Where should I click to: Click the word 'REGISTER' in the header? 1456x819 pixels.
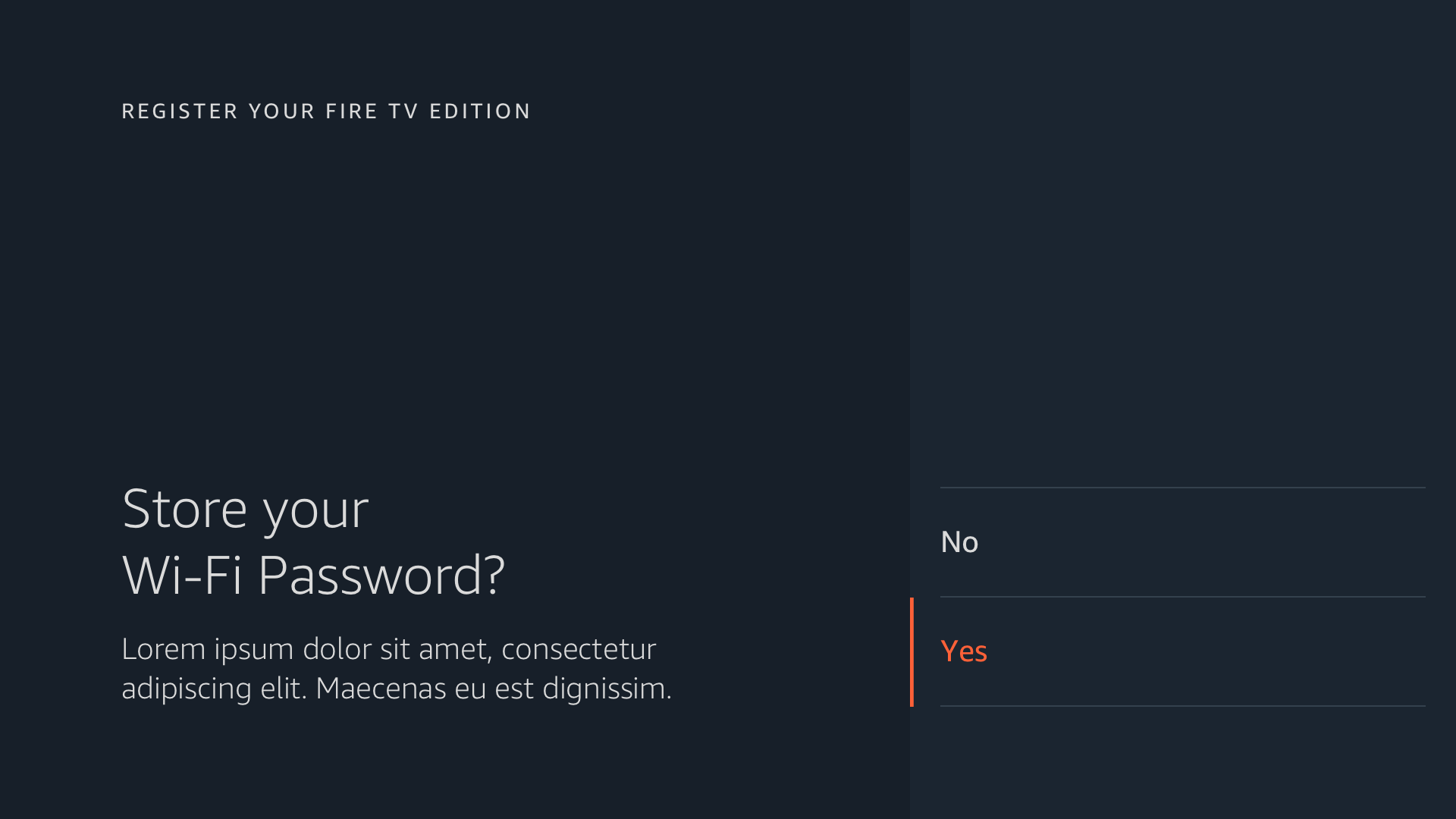pyautogui.click(x=180, y=111)
